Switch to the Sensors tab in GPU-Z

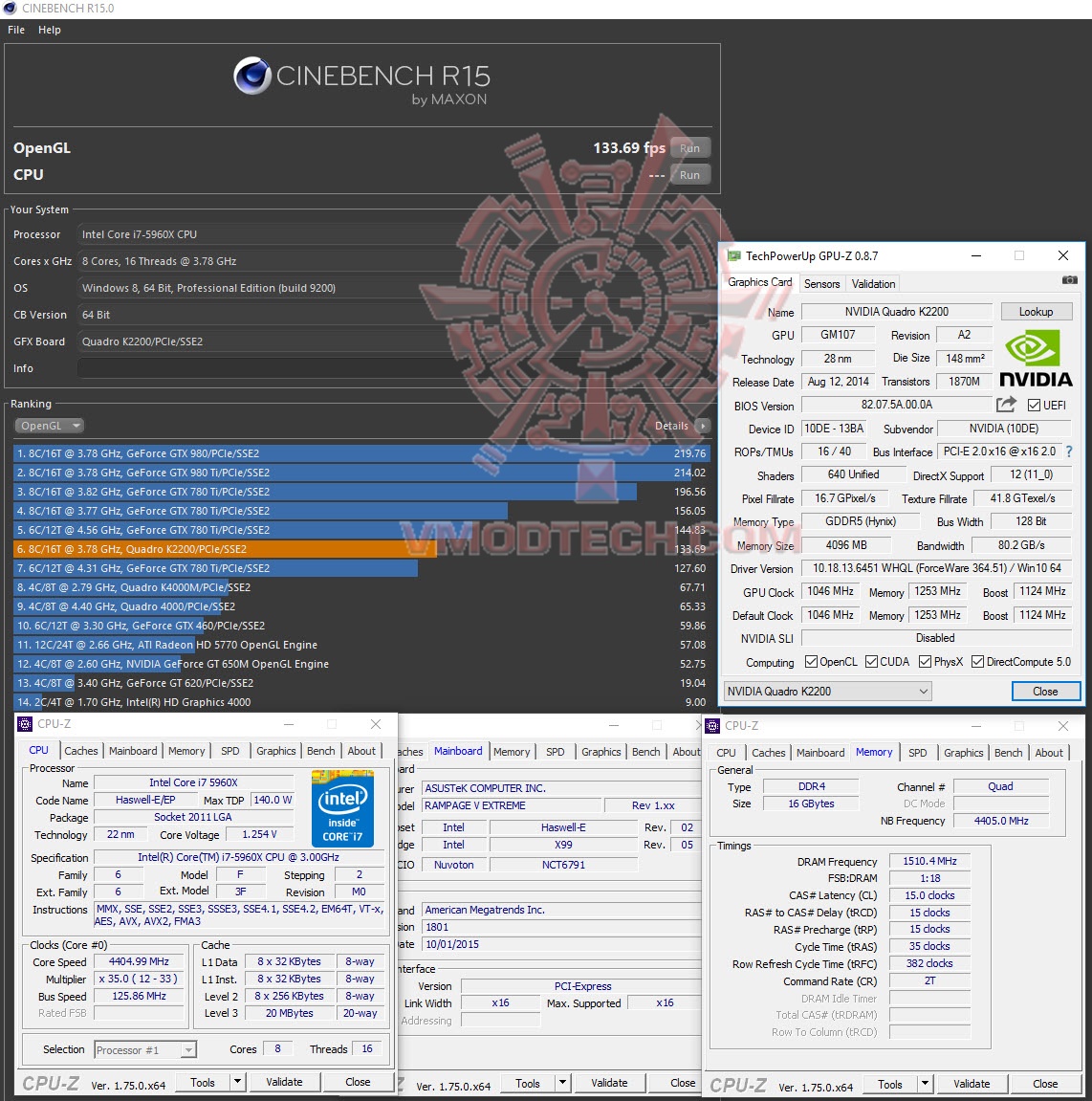click(821, 284)
